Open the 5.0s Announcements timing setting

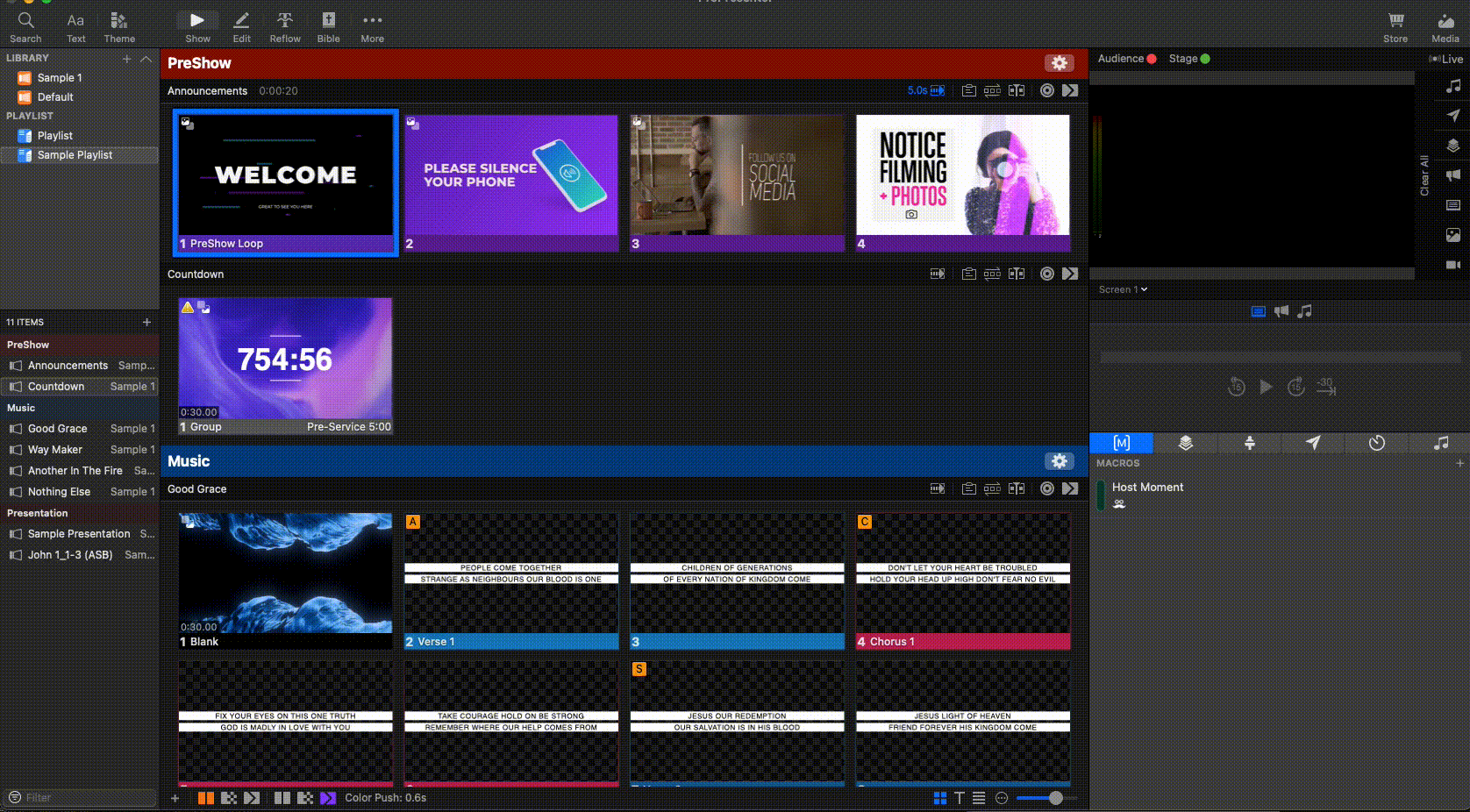926,90
